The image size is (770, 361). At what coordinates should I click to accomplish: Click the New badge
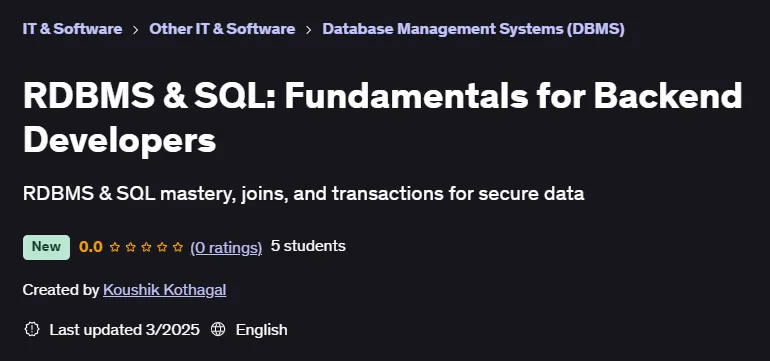pyautogui.click(x=46, y=247)
